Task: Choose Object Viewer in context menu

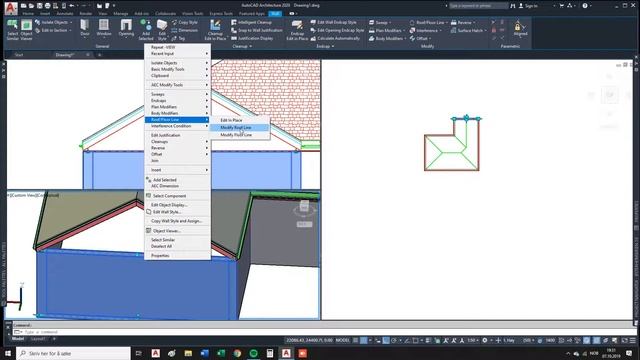Action: click(x=178, y=231)
